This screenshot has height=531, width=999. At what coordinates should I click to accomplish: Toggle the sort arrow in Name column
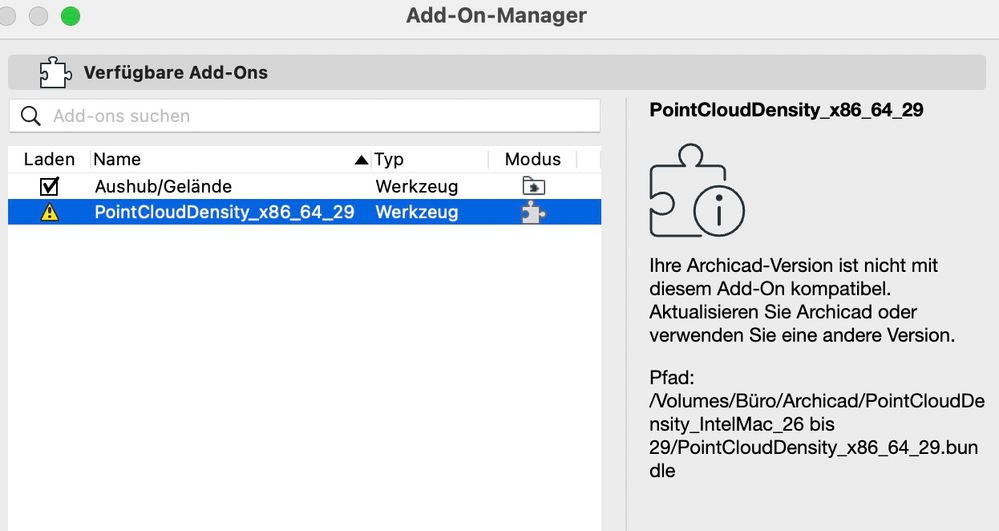tap(361, 159)
